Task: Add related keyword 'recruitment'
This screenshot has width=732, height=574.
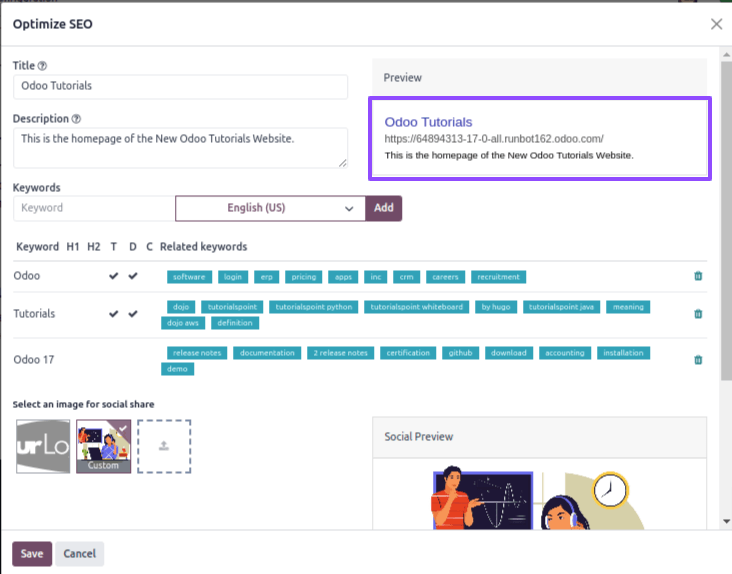Action: (x=498, y=277)
